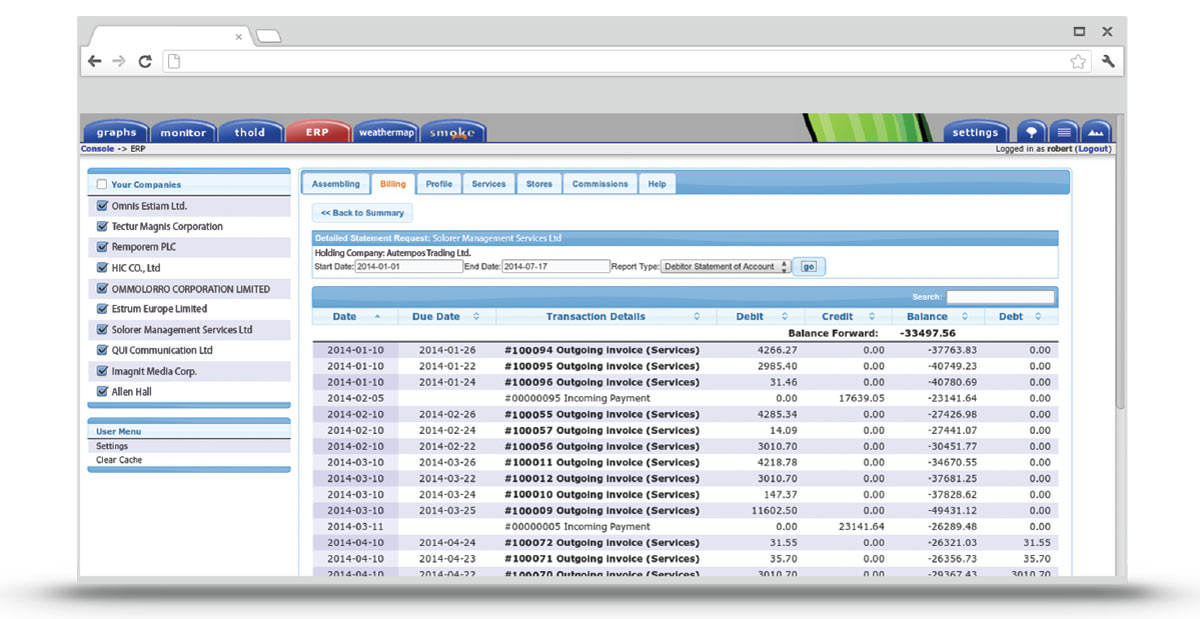
Task: Bookmark page with the star icon
Action: click(x=1077, y=61)
